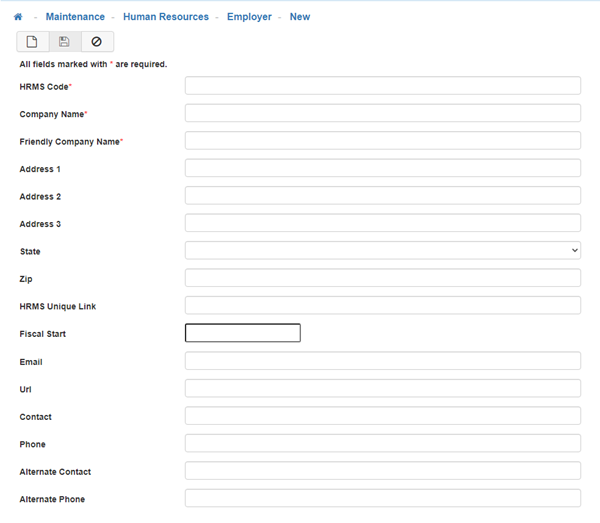This screenshot has width=600, height=523.
Task: Select the New breadcrumb item
Action: [x=300, y=17]
